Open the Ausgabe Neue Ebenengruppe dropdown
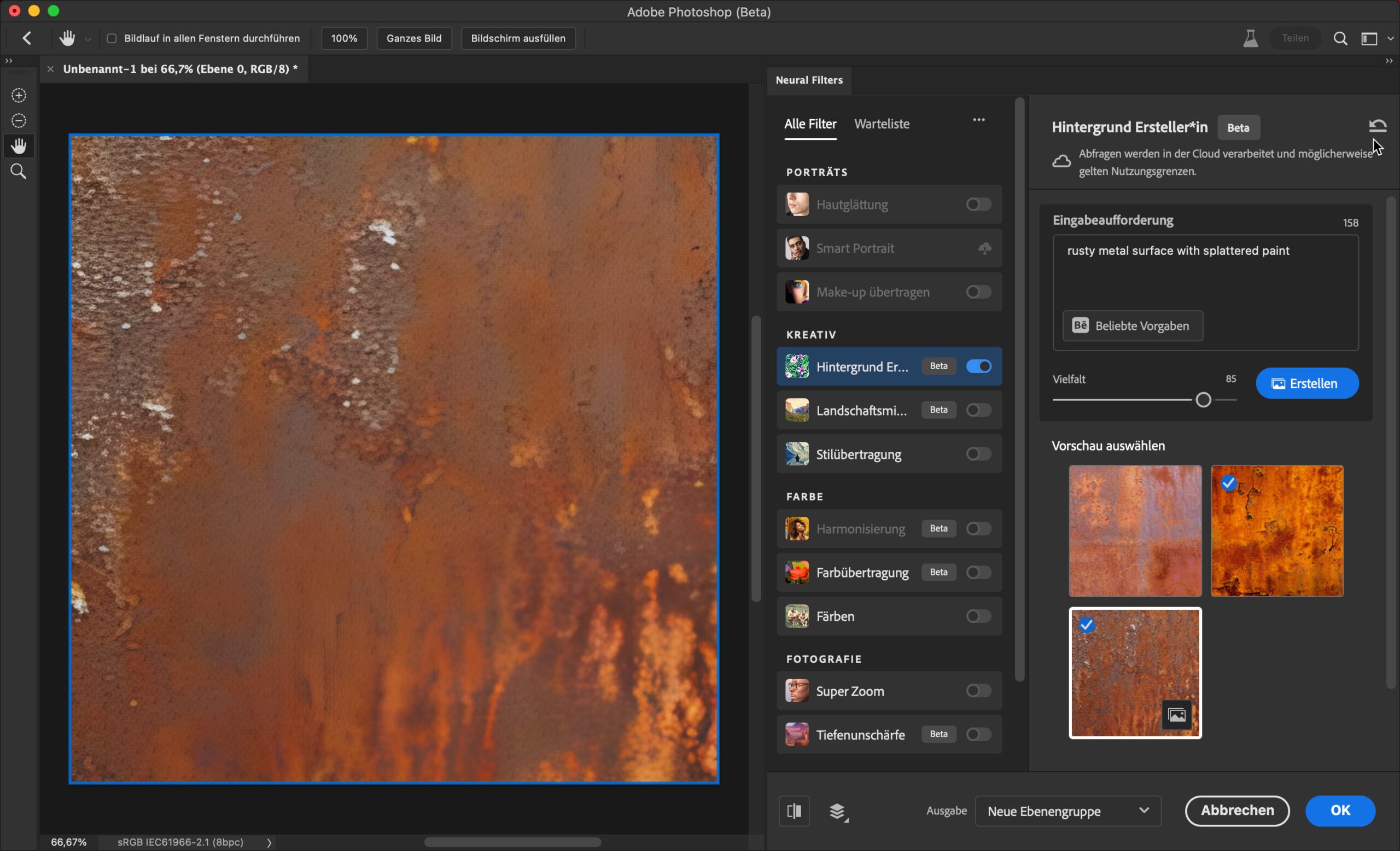Image resolution: width=1400 pixels, height=851 pixels. (x=1067, y=811)
